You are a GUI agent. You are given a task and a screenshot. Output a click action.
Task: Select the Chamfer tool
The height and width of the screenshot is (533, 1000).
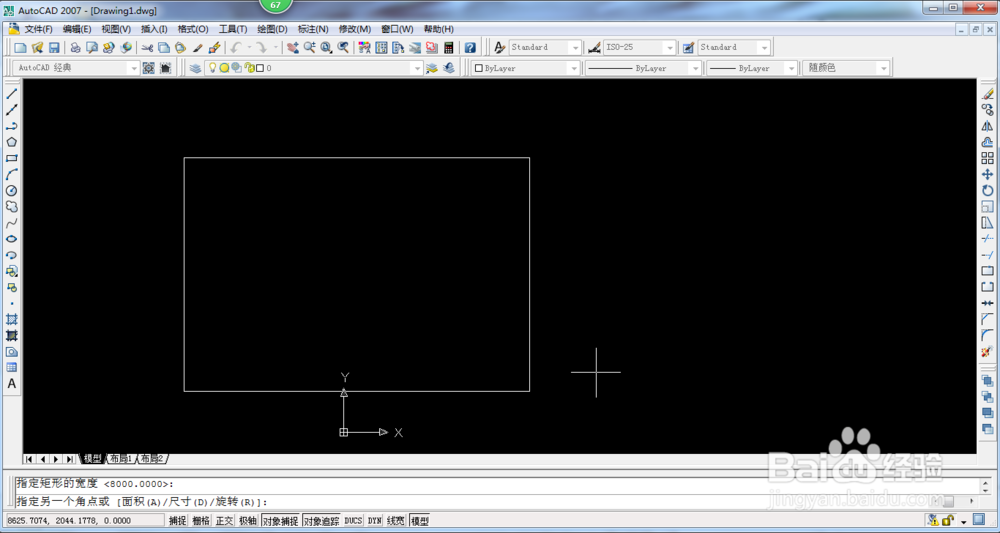pyautogui.click(x=988, y=319)
